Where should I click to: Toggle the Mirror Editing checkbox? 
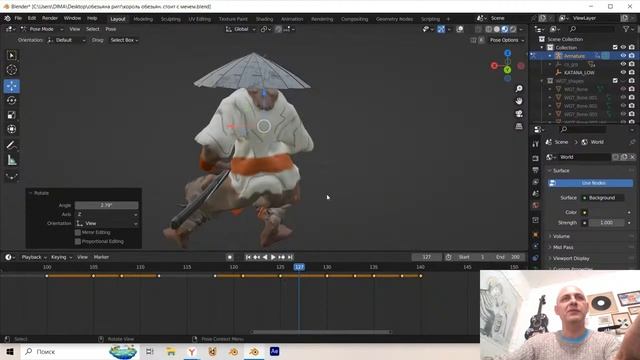click(x=78, y=232)
